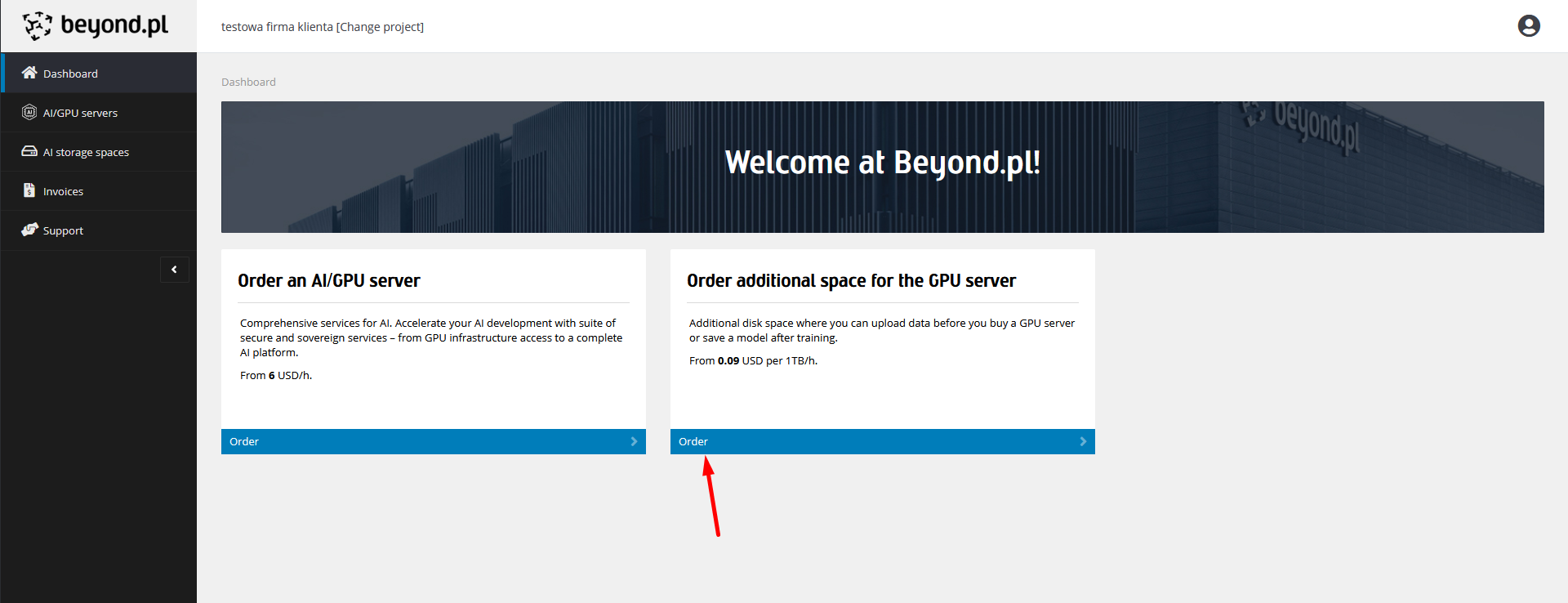This screenshot has width=1568, height=603.
Task: Click the 'Welcome at Beyond.pl!' banner
Action: tap(883, 167)
